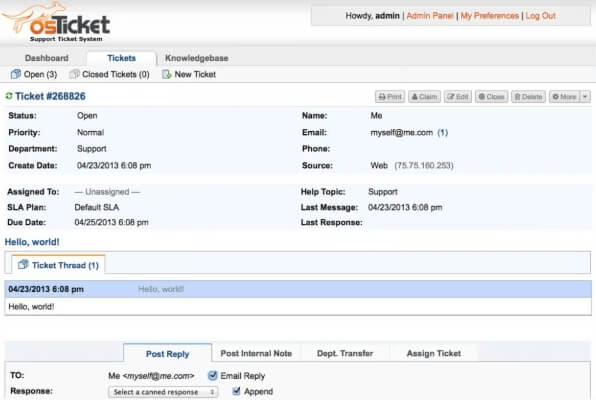Click the New Ticket icon
596x400 pixels.
pyautogui.click(x=166, y=74)
